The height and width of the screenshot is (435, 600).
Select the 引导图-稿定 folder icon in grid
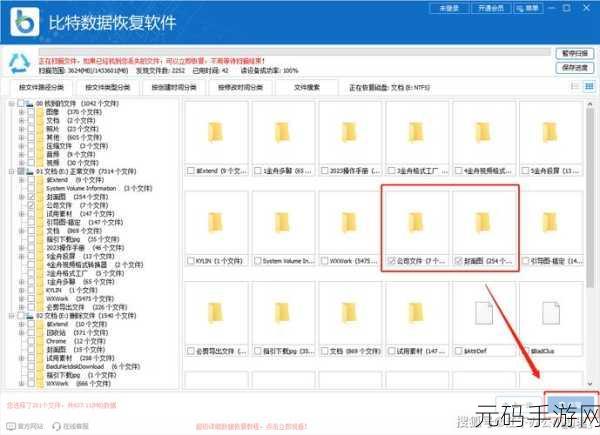(549, 222)
